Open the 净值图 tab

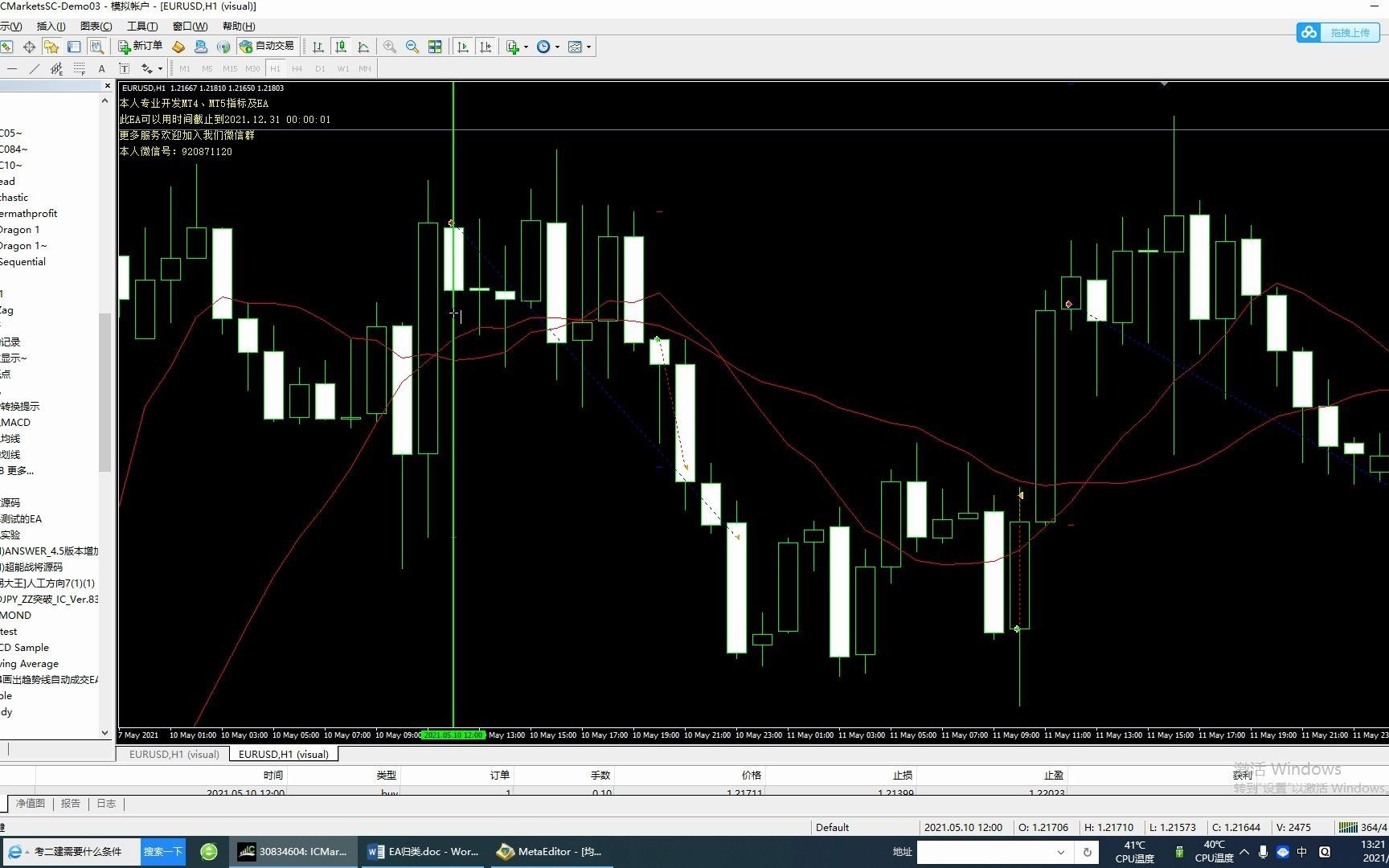31,803
